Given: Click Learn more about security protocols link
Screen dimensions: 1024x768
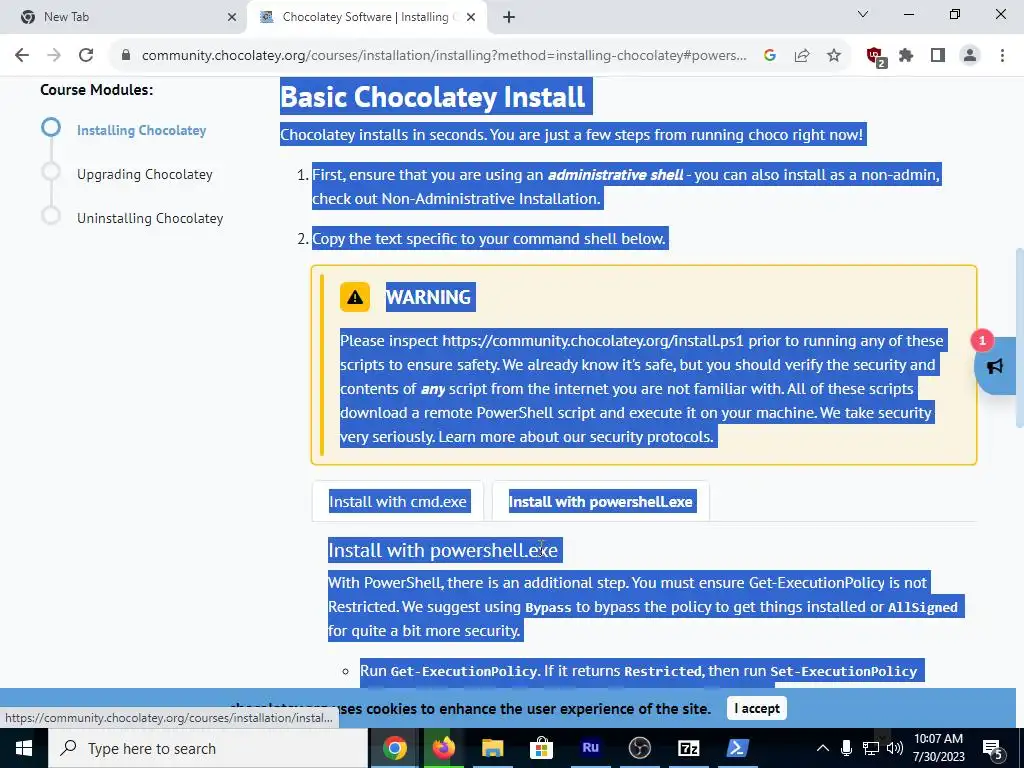Looking at the screenshot, I should point(575,437).
